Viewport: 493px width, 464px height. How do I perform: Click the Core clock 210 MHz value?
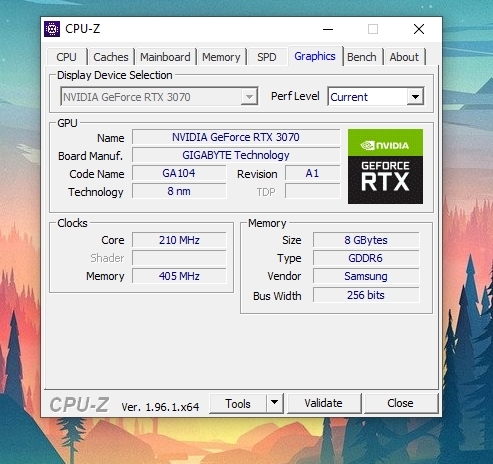point(179,240)
